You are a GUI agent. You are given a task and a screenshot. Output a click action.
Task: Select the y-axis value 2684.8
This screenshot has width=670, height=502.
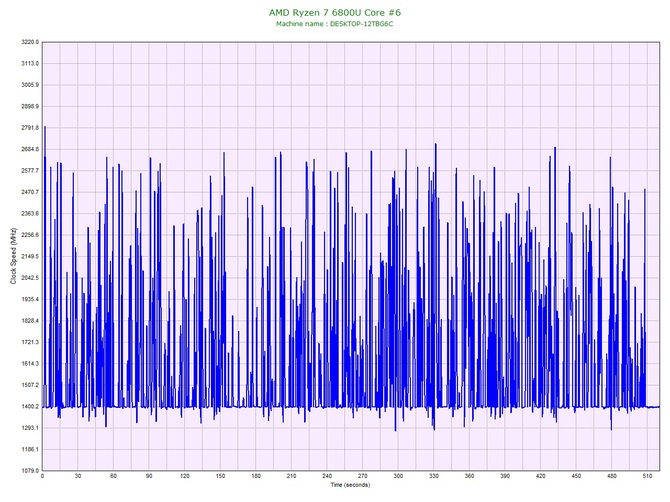(30, 149)
